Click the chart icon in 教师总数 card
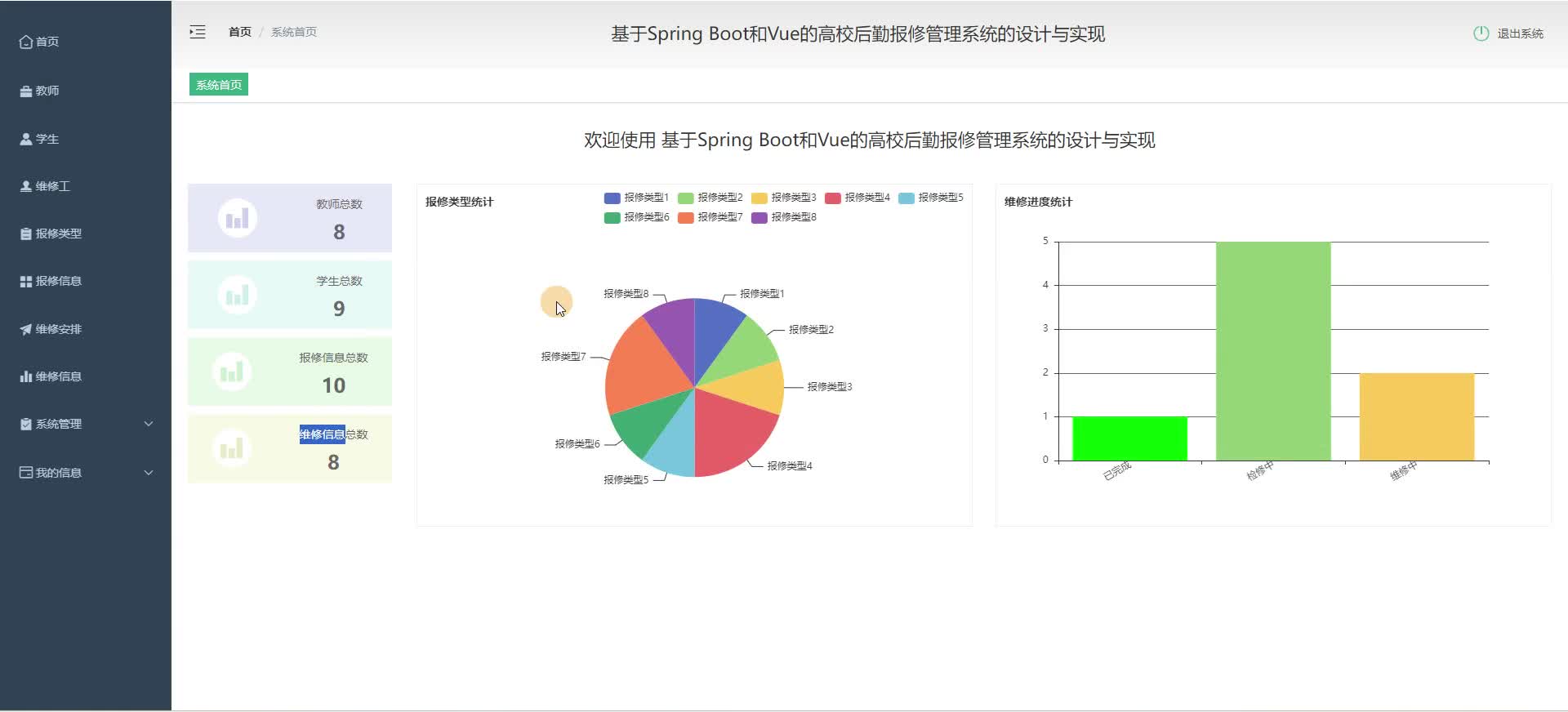The height and width of the screenshot is (712, 1568). (x=238, y=218)
